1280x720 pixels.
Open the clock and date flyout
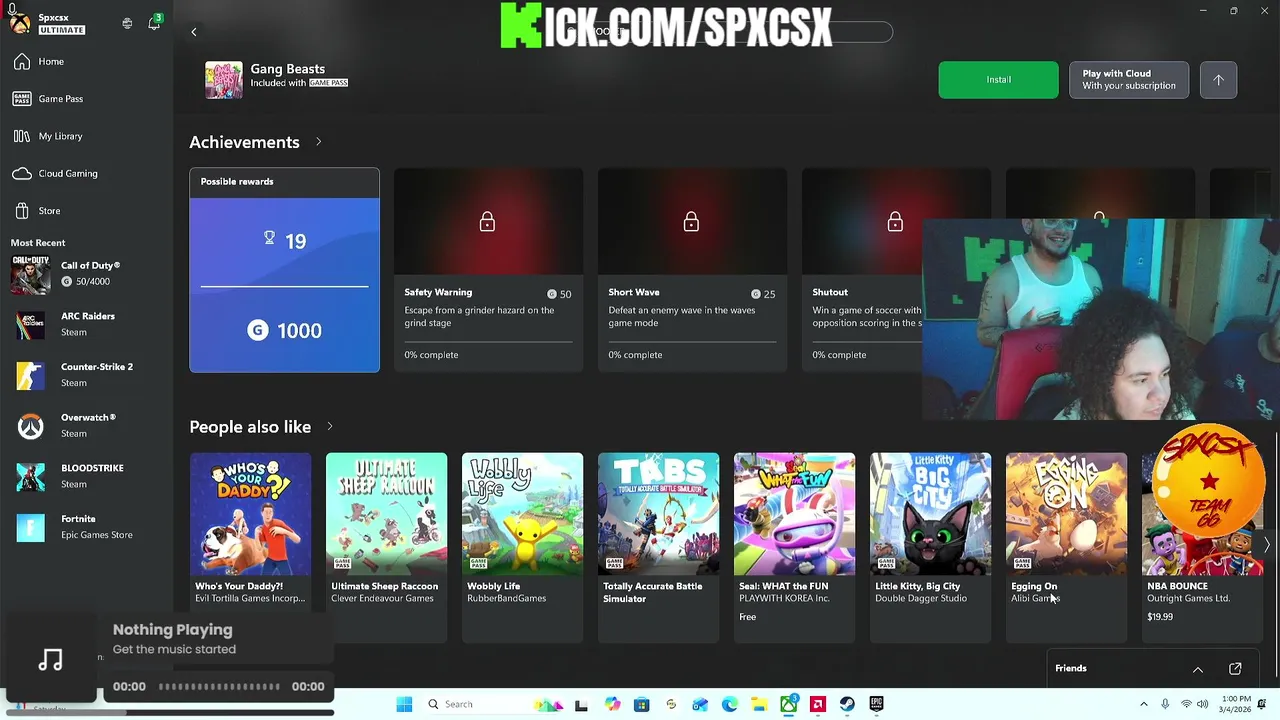coord(1237,705)
